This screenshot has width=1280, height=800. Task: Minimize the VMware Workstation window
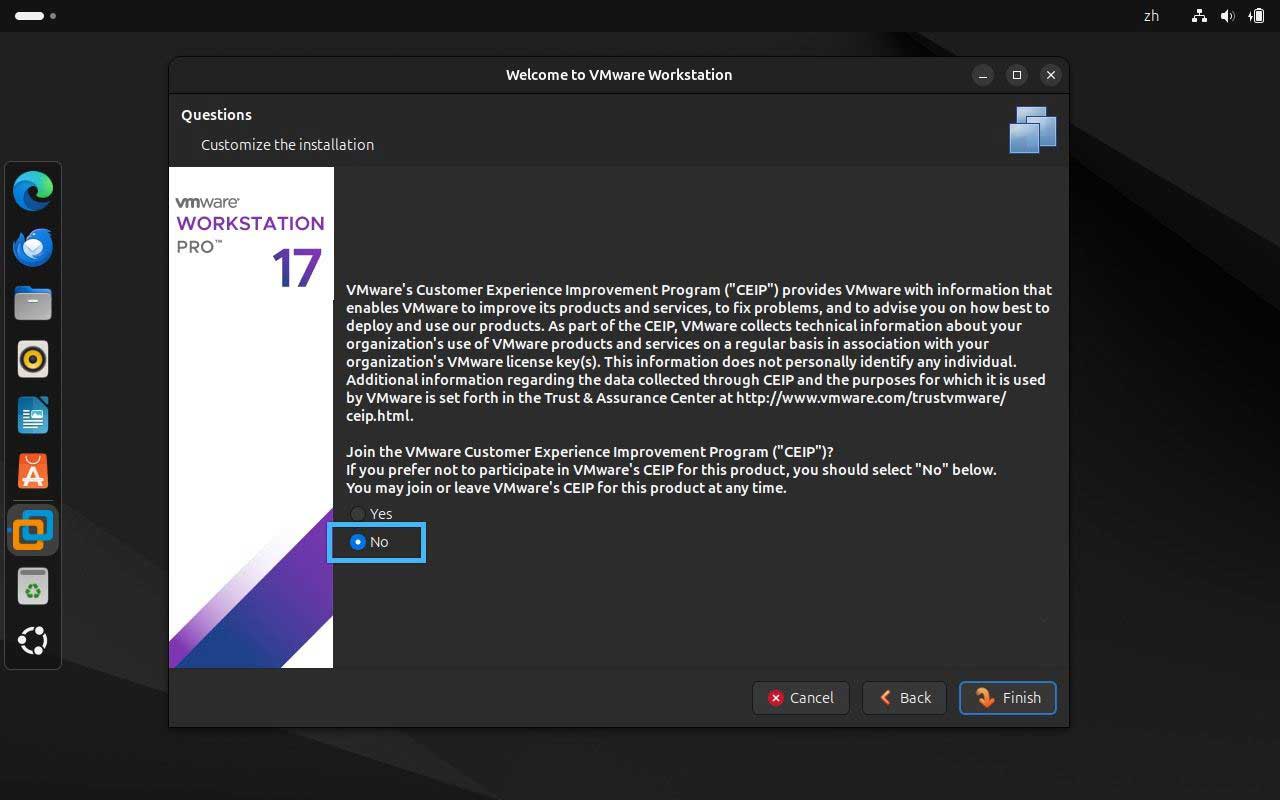click(983, 75)
